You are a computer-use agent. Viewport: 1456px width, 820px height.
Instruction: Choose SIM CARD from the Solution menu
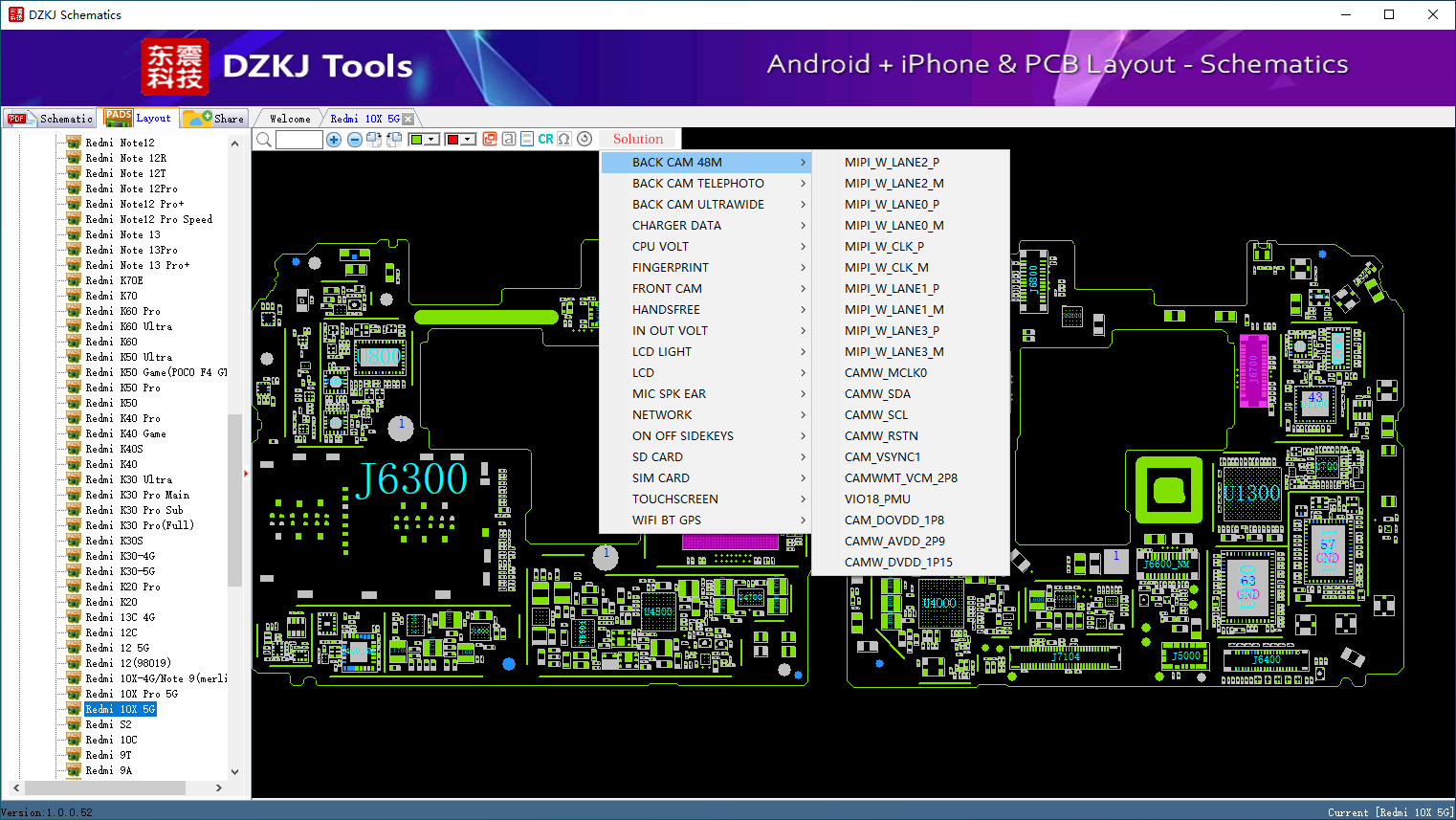click(x=706, y=478)
